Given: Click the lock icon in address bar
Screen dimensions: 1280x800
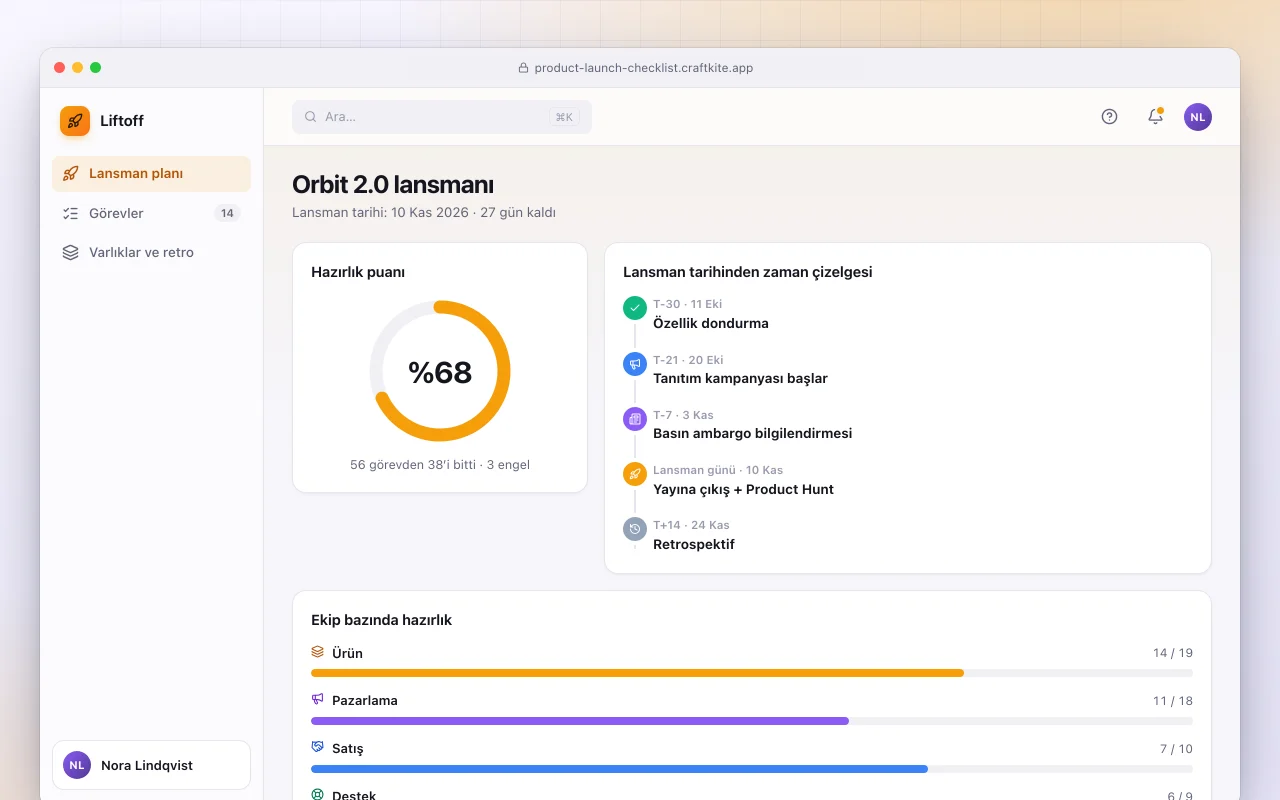Looking at the screenshot, I should [x=523, y=68].
